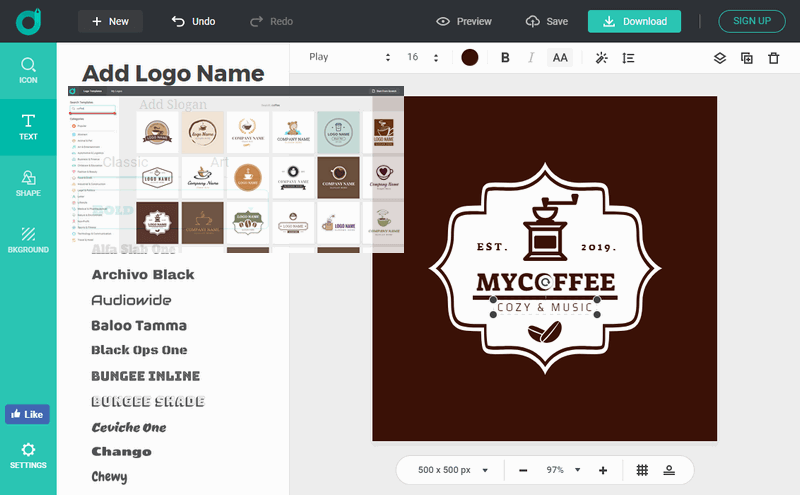
Task: Open the text effects magic wand
Action: 601,58
